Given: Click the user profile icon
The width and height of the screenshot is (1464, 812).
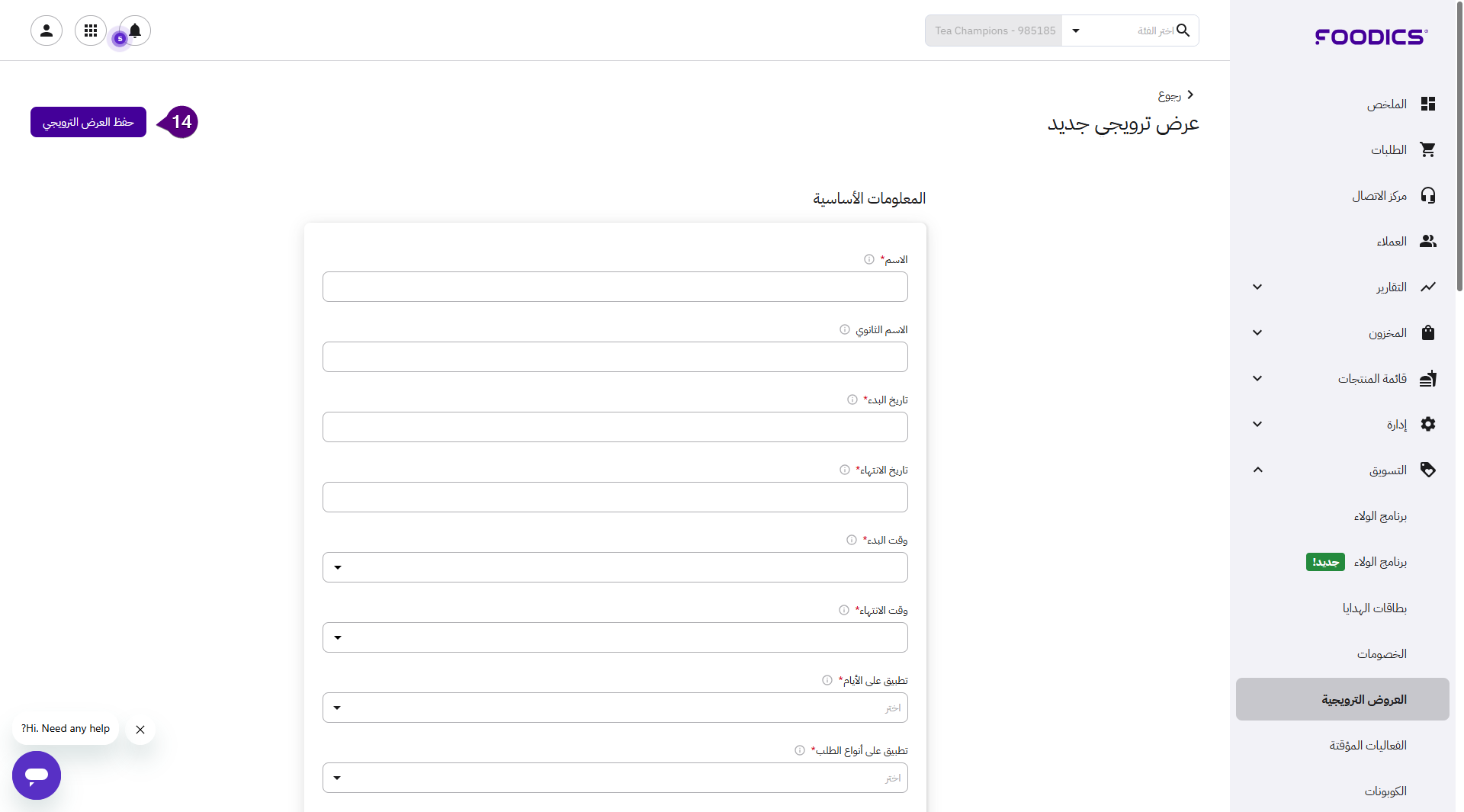Looking at the screenshot, I should pyautogui.click(x=47, y=30).
